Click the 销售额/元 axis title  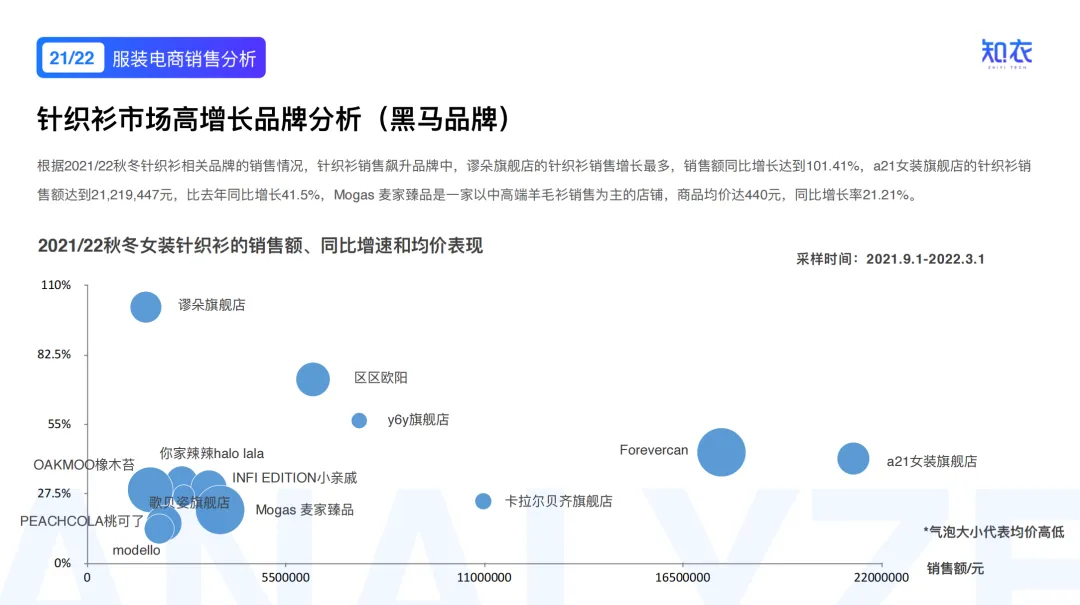point(955,568)
